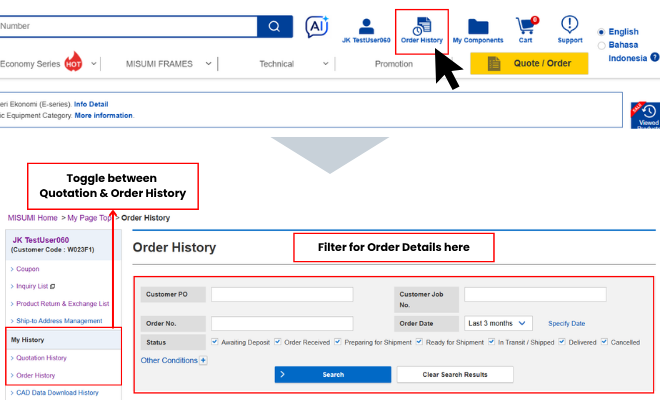Open the shopping Cart icon

(526, 30)
